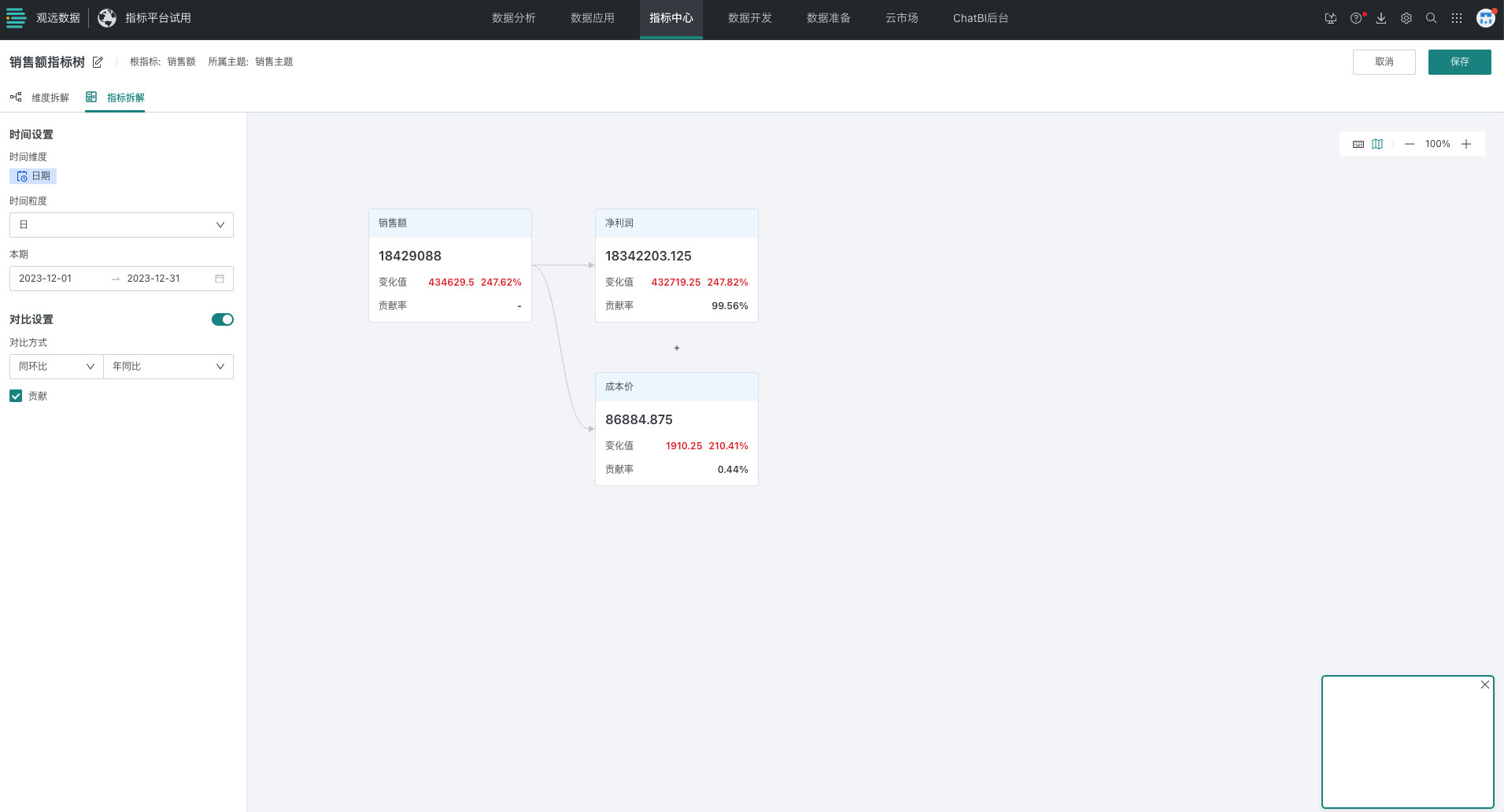Uncheck the 贡献 checkbox
Image resolution: width=1504 pixels, height=812 pixels.
[x=16, y=396]
